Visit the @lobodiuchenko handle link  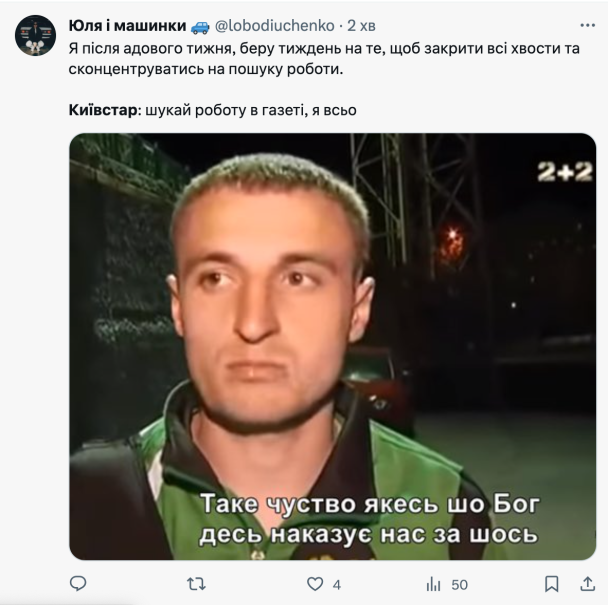(274, 26)
